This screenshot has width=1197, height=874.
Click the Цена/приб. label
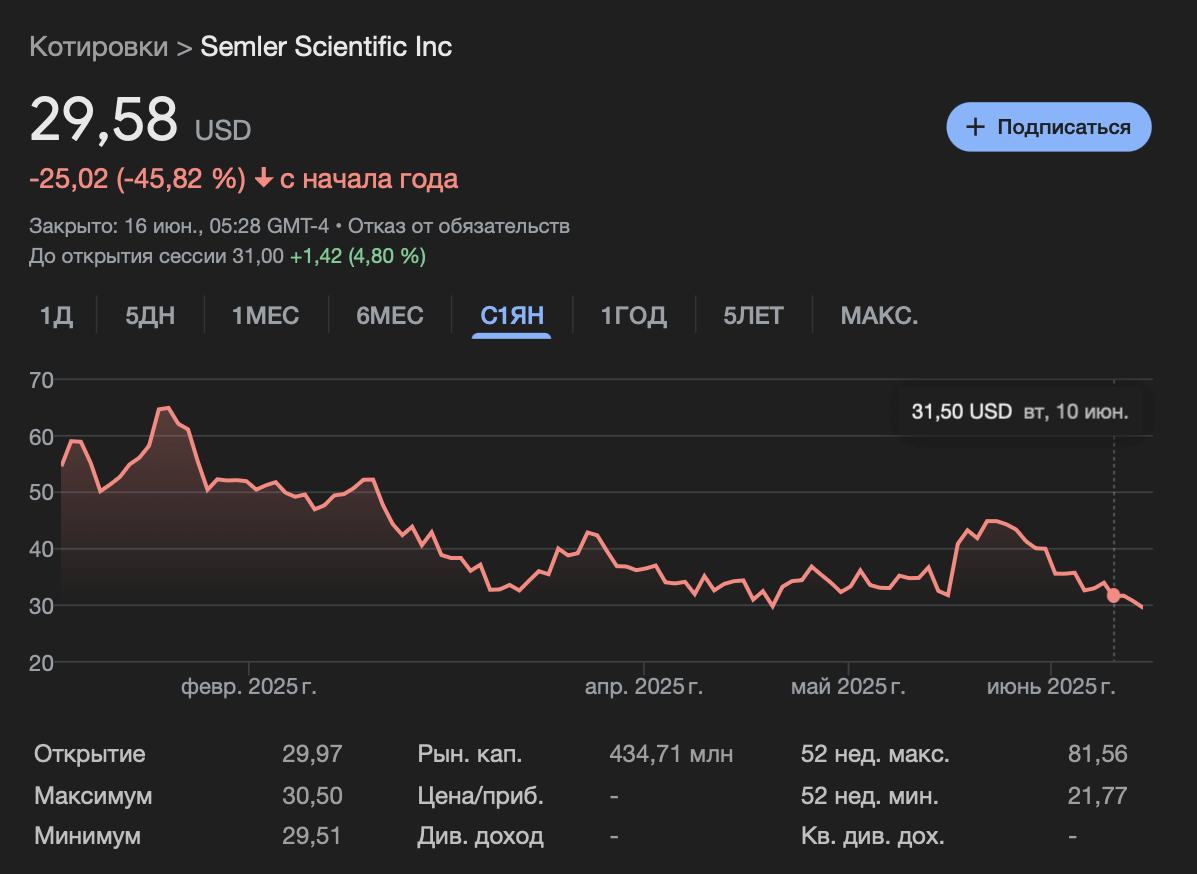480,795
